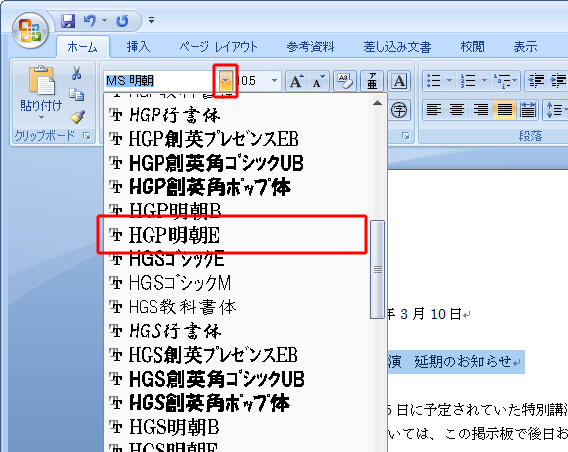Screen dimensions: 568x452
Task: Open the bullet library dropdown arrow
Action: pos(449,81)
